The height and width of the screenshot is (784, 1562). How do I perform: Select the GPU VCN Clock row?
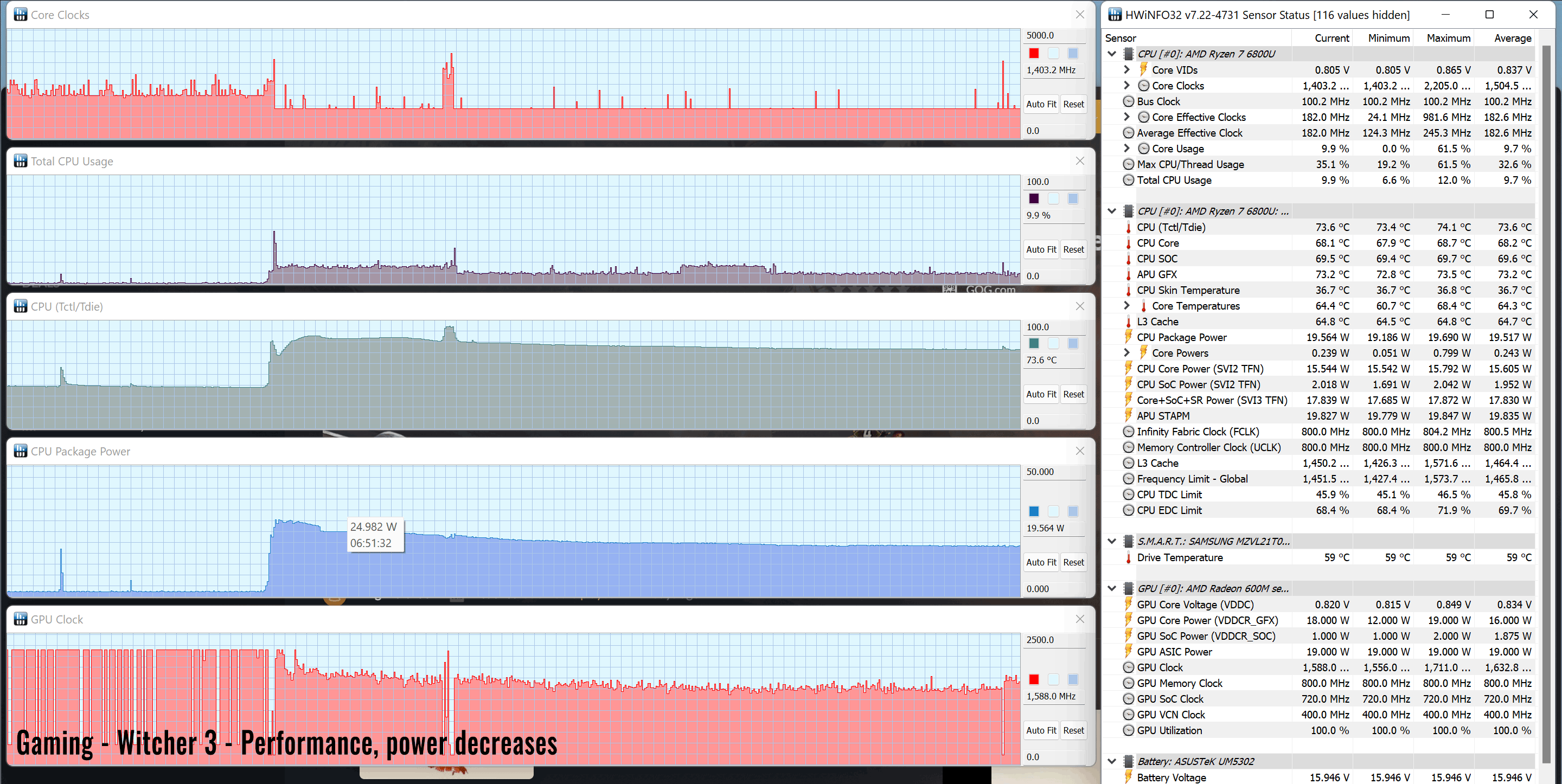coord(1319,715)
